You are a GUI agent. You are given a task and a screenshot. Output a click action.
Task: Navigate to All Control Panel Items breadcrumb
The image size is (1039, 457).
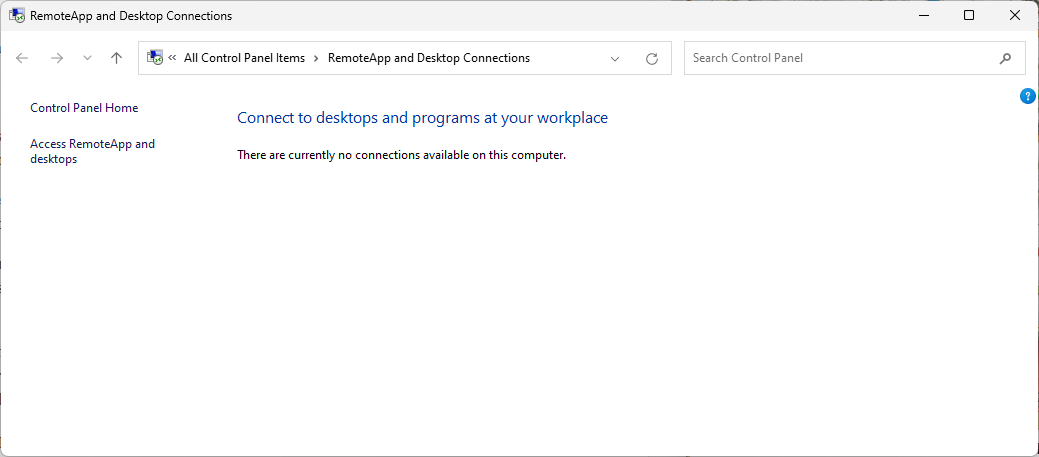point(244,58)
